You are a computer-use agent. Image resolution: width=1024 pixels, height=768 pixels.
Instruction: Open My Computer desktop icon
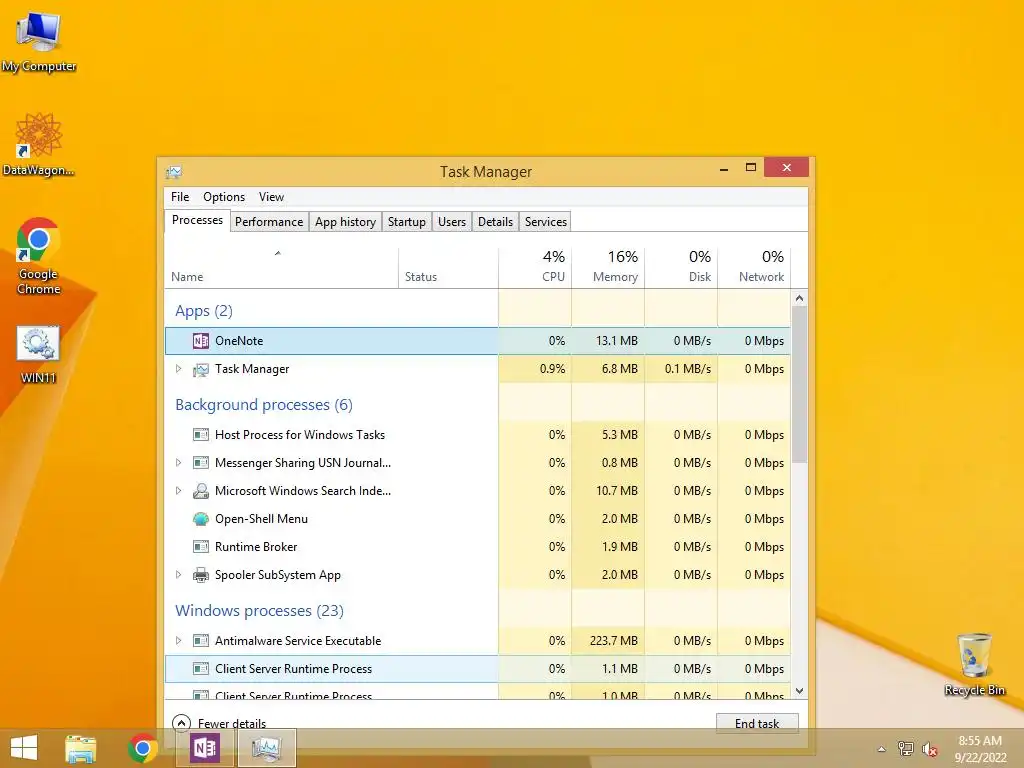click(x=39, y=41)
